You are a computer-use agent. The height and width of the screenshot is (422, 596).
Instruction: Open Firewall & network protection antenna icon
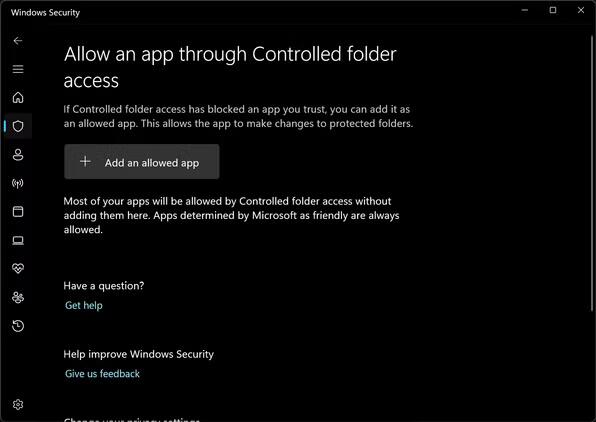click(x=18, y=183)
